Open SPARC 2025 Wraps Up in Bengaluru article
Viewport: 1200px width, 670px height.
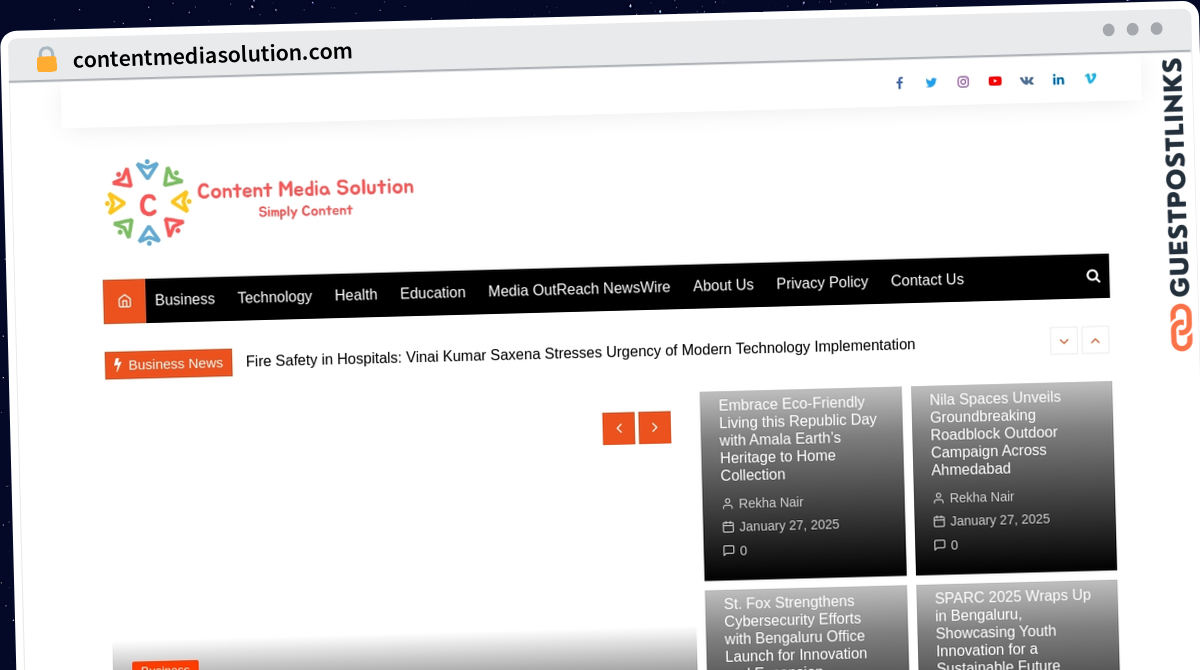(1013, 630)
